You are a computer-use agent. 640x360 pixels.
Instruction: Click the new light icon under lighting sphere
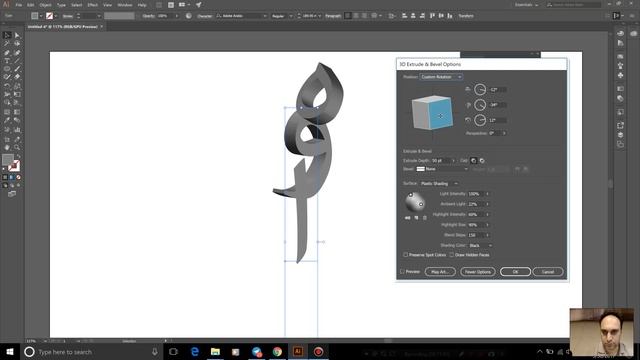416,218
